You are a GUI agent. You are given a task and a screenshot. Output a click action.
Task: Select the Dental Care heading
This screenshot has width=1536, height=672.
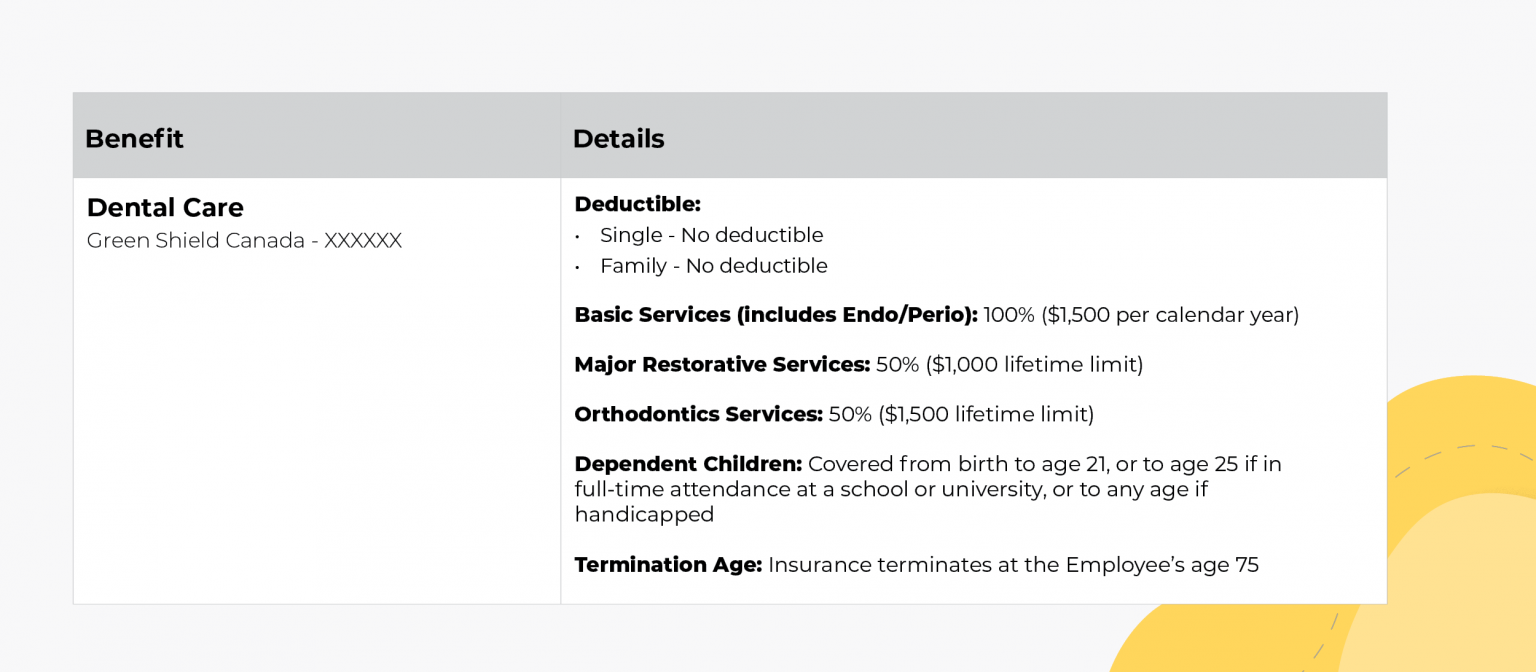coord(165,208)
